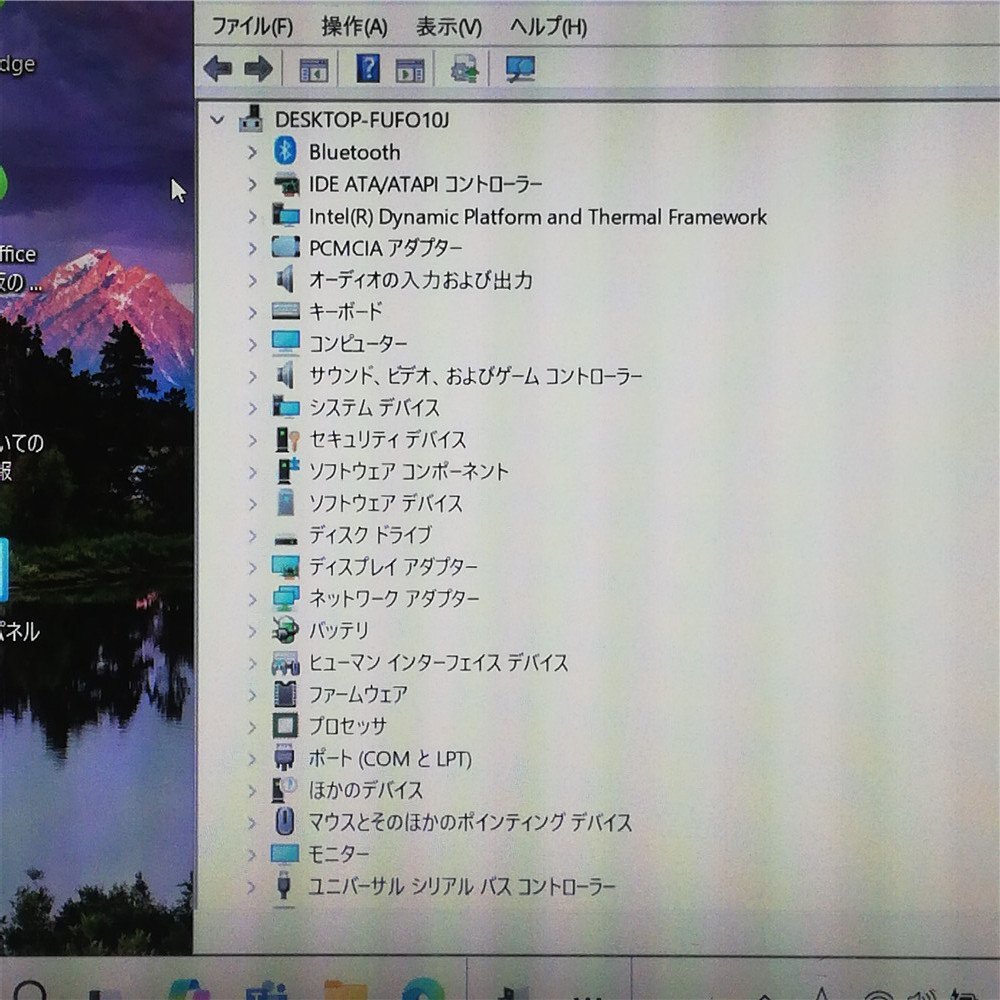Select the computer-search icon at toolbar end
The image size is (1000, 1000).
click(x=518, y=68)
